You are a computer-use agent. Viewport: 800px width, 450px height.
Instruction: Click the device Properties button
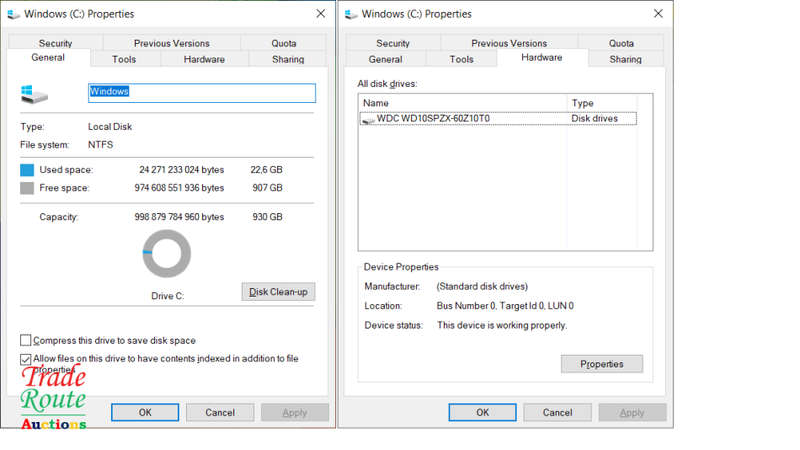(x=602, y=364)
